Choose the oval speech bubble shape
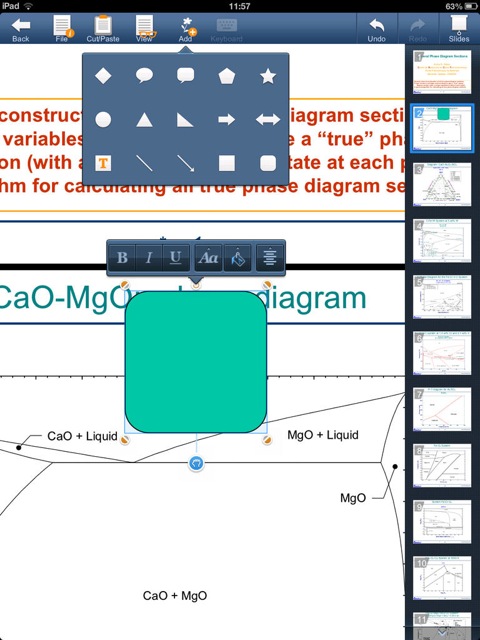This screenshot has height=640, width=480. (x=144, y=76)
